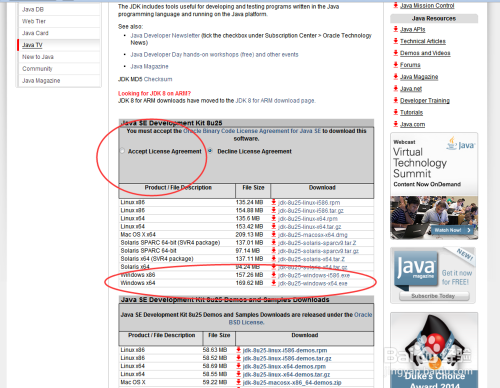Viewport: 500px width, 388px height.
Task: Click the download arrow icon next to jdk-8u25-windows-x64.exe
Action: coord(274,283)
